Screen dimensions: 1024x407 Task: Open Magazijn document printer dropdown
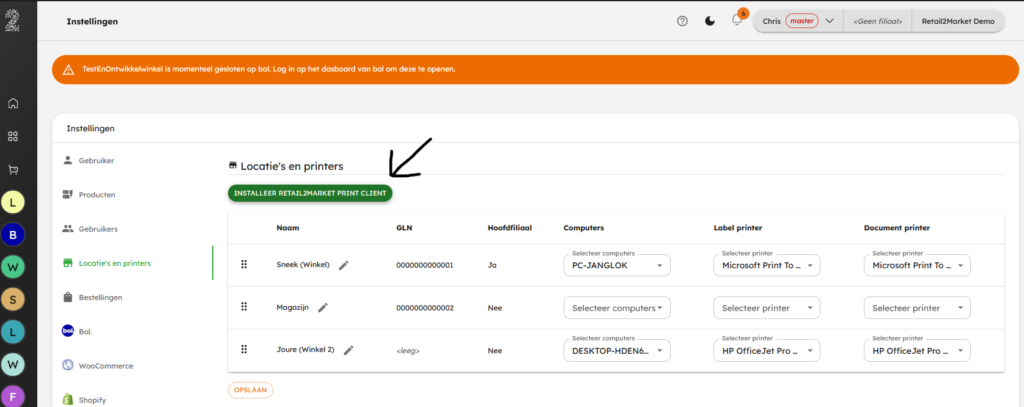coord(917,308)
